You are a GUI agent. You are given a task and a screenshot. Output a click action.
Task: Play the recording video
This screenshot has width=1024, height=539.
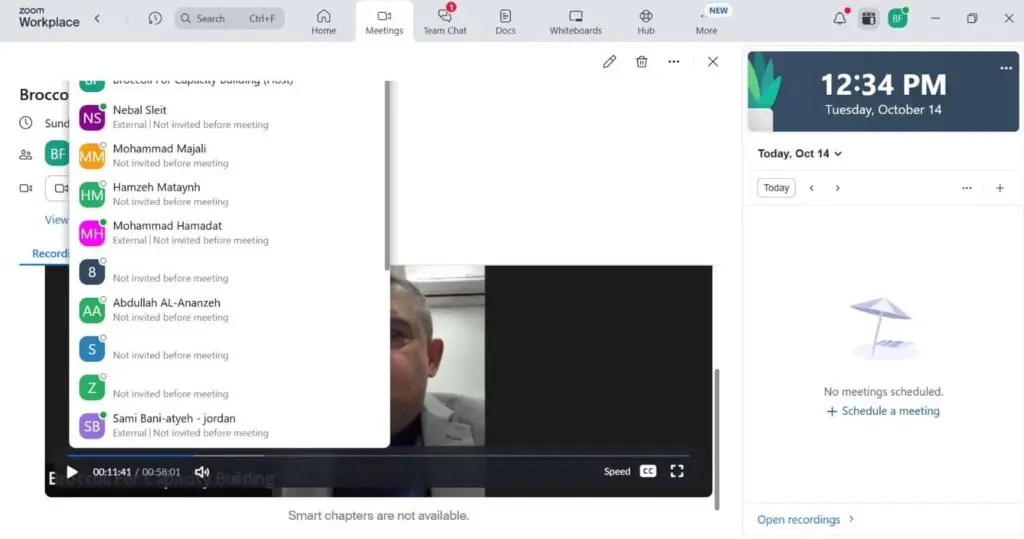point(72,472)
